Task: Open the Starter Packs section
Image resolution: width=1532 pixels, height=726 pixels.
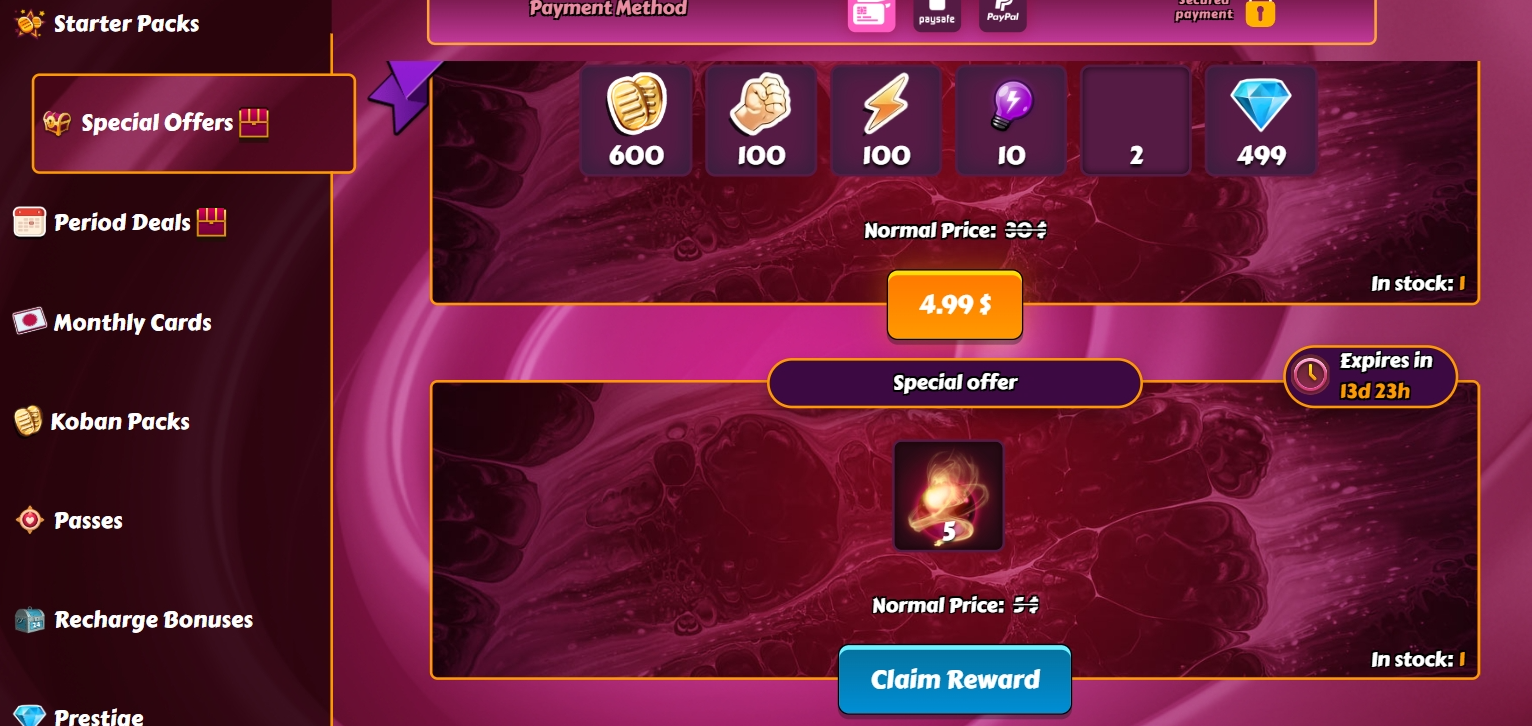Action: point(107,23)
